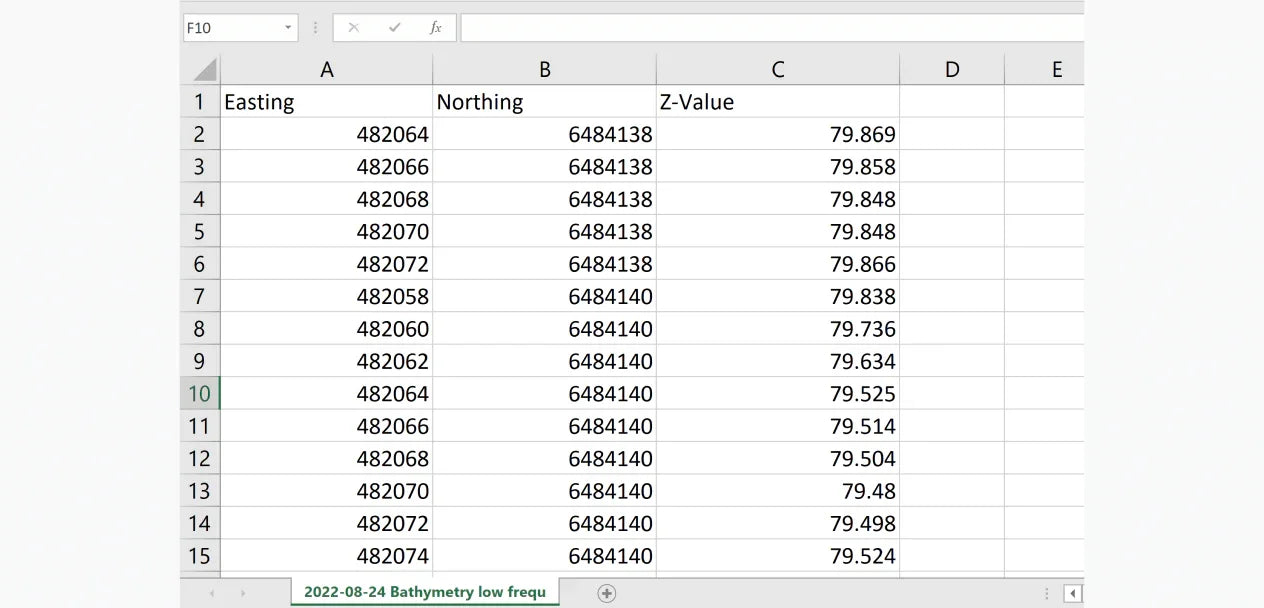Image resolution: width=1264 pixels, height=608 pixels.
Task: Open the Name Box dropdown arrow
Action: point(288,28)
